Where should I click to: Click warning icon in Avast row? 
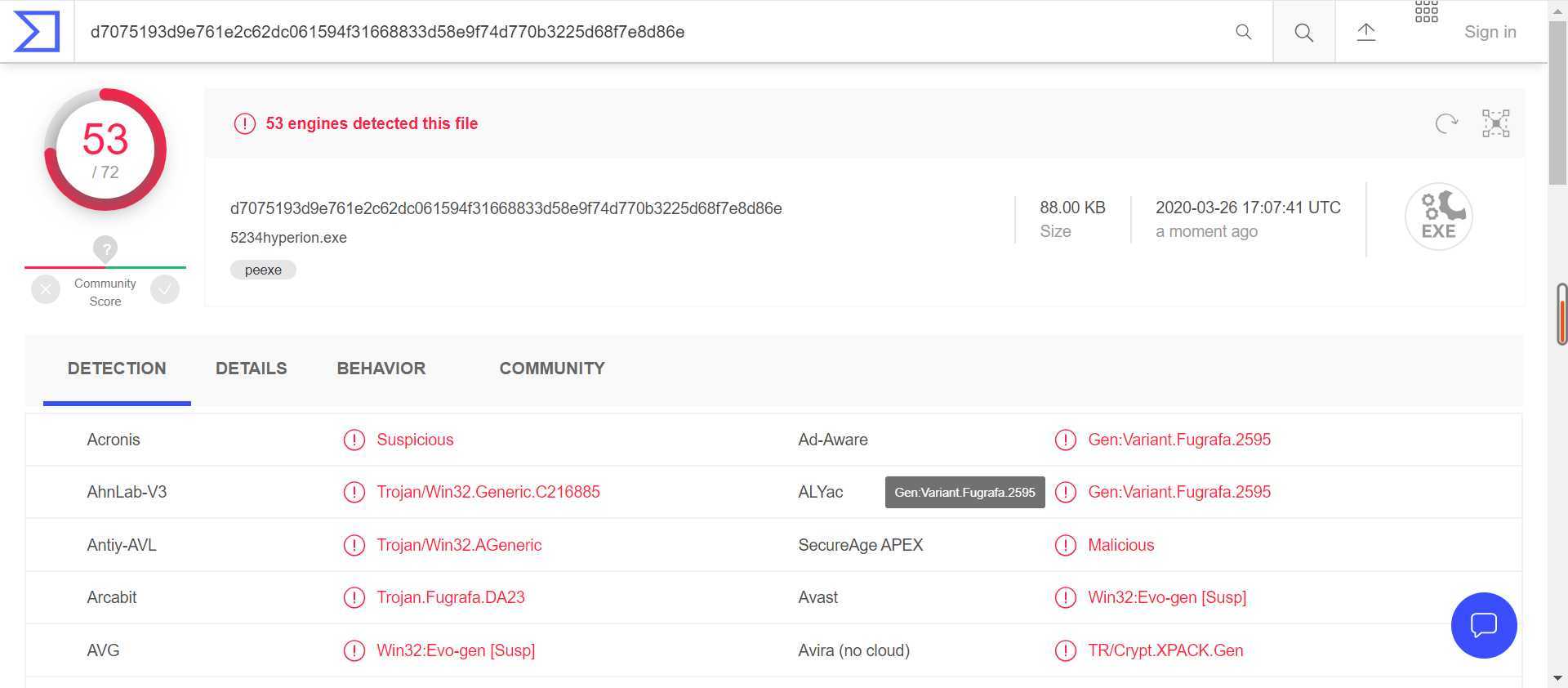click(1066, 597)
